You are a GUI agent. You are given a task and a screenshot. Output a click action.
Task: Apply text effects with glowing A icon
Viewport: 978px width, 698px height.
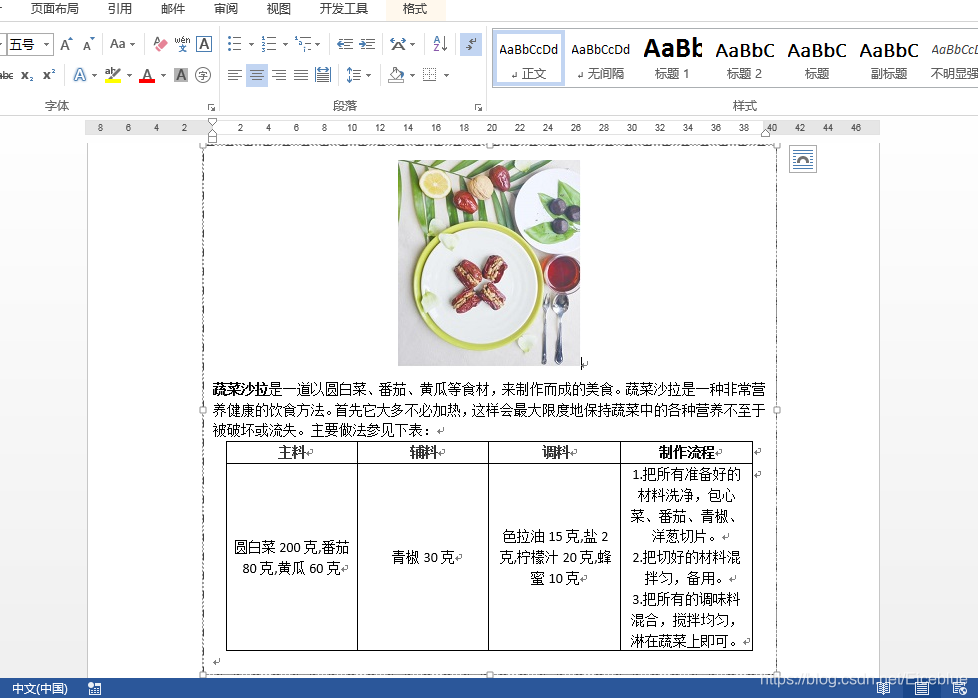(79, 75)
